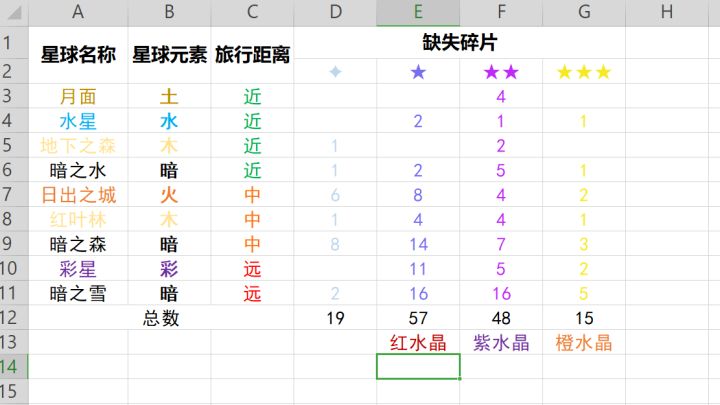Screen dimensions: 720x405
Task: Select the value 8 in 日出之城 row
Action: click(418, 195)
